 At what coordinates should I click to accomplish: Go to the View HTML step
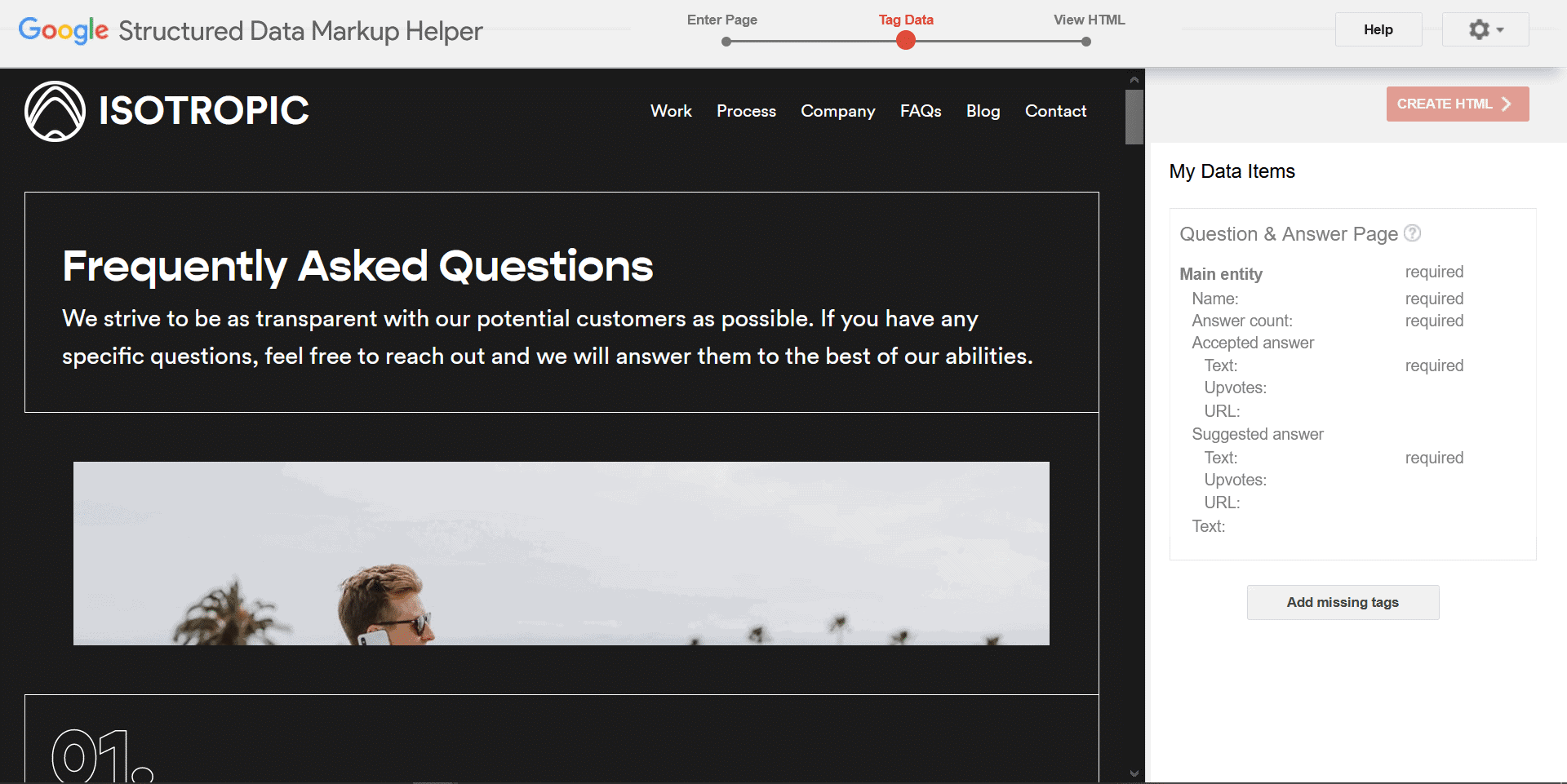tap(1089, 20)
